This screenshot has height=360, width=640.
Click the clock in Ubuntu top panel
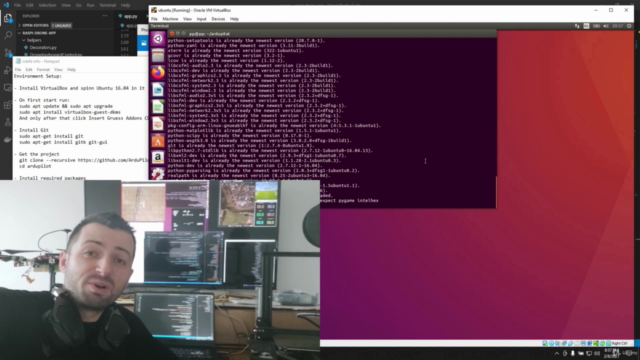618,26
